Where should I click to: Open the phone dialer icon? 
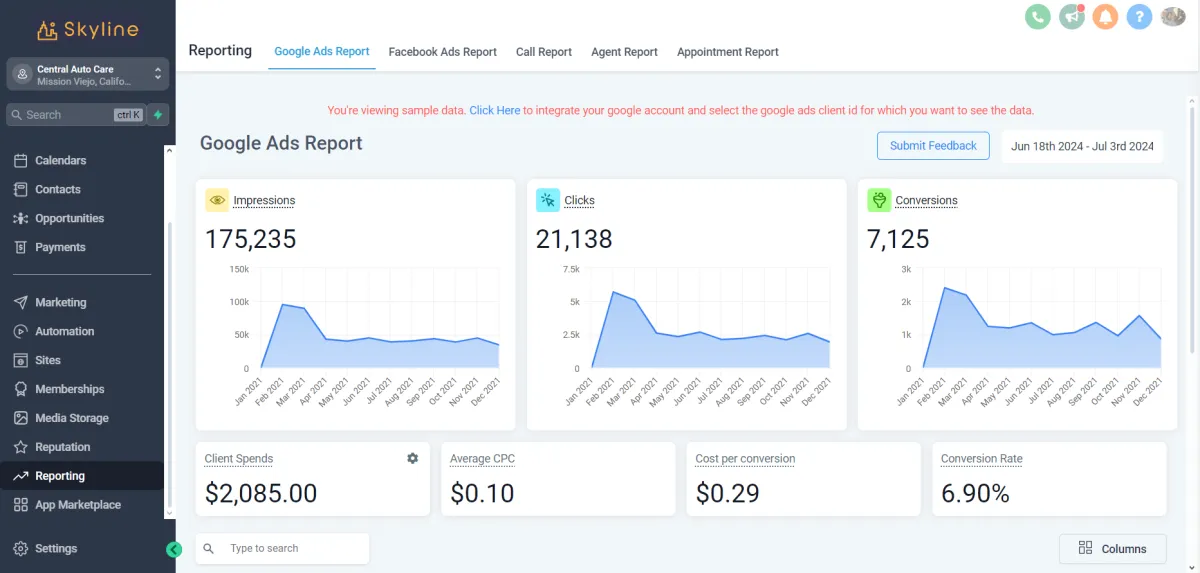1038,17
